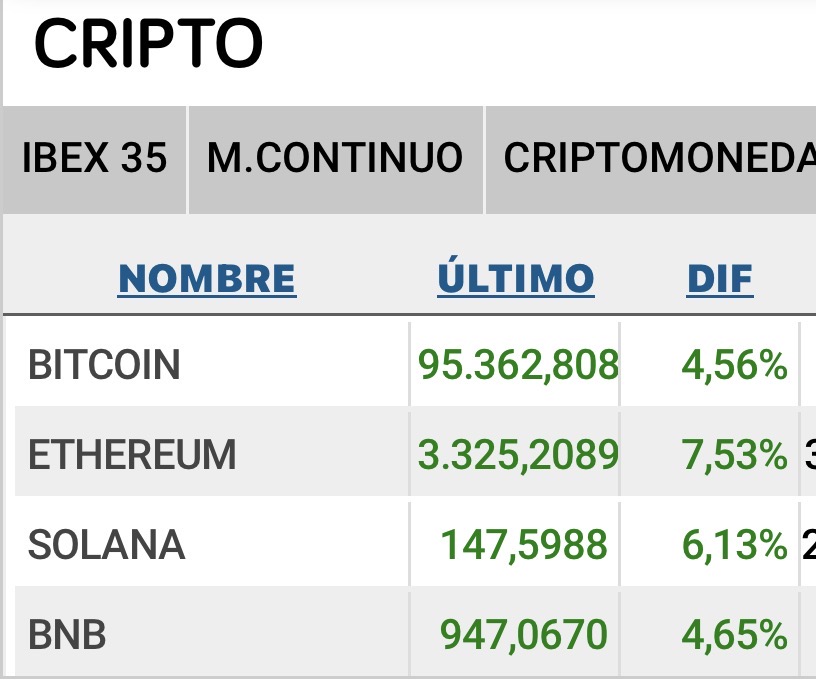Image resolution: width=816 pixels, height=692 pixels.
Task: Click BNB last price 947,0670
Action: point(524,635)
